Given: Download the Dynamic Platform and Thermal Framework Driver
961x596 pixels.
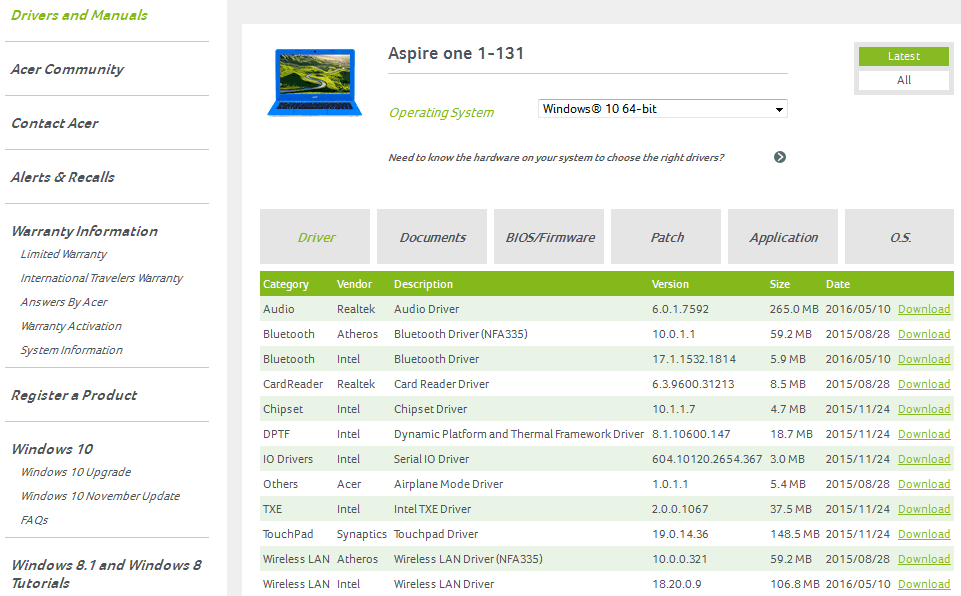Looking at the screenshot, I should (924, 434).
